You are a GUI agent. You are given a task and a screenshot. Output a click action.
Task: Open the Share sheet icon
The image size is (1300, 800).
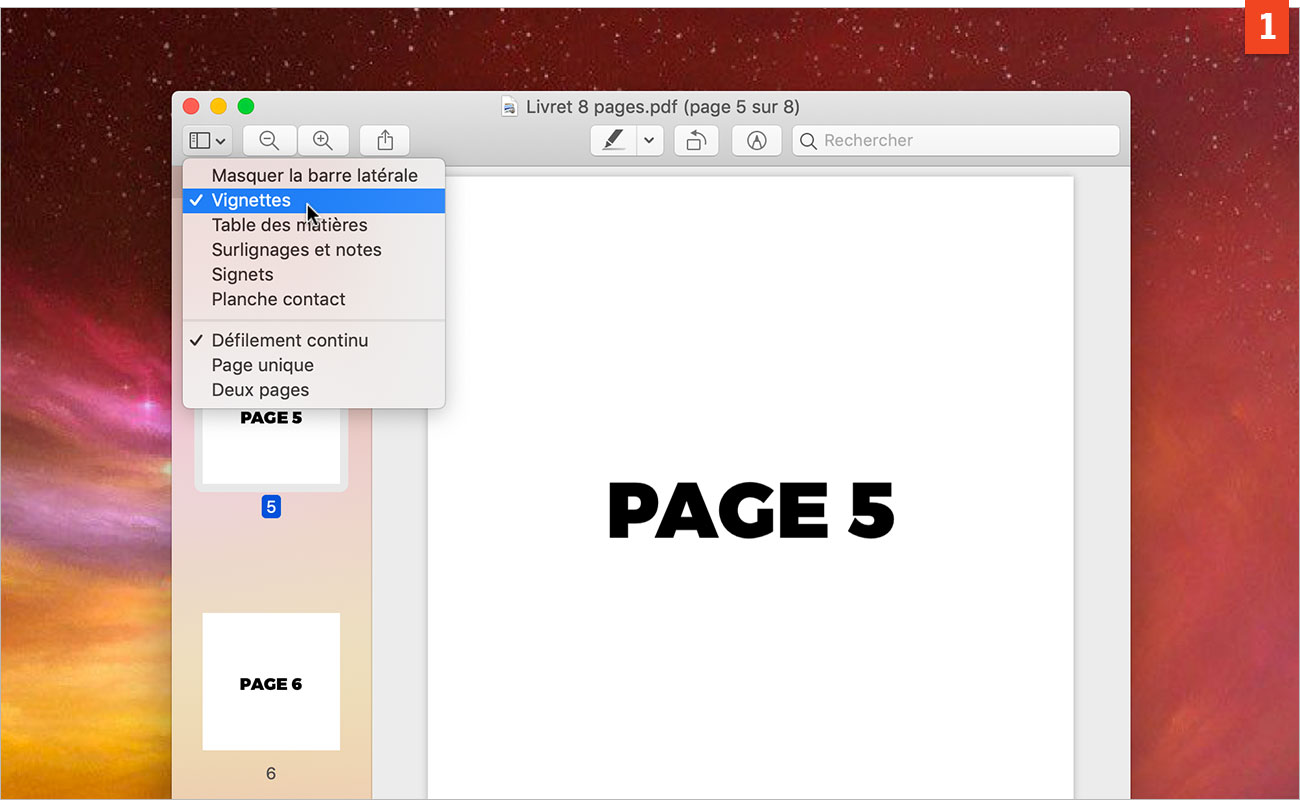pyautogui.click(x=384, y=140)
